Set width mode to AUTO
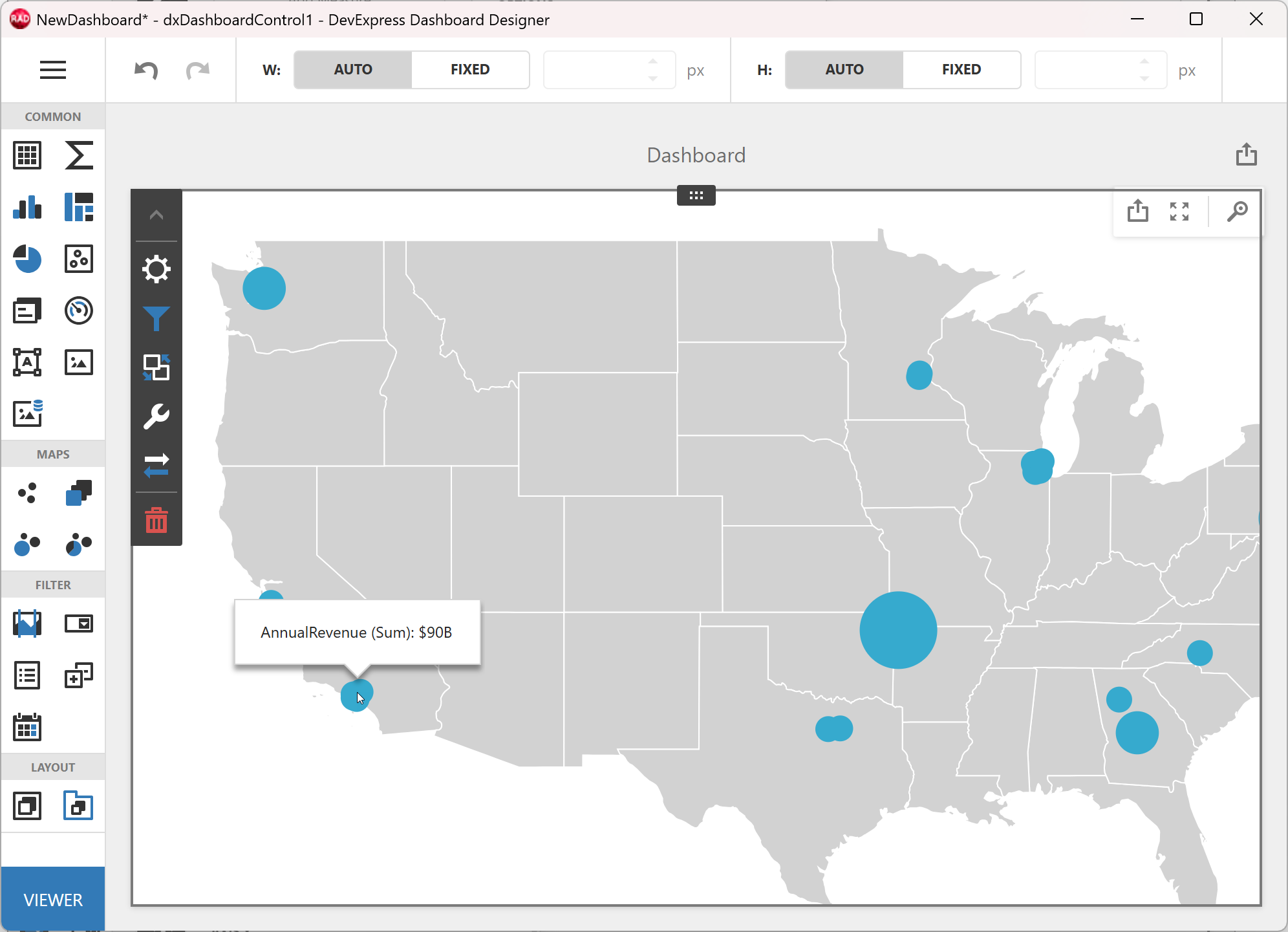Viewport: 1288px width, 932px height. (x=353, y=70)
